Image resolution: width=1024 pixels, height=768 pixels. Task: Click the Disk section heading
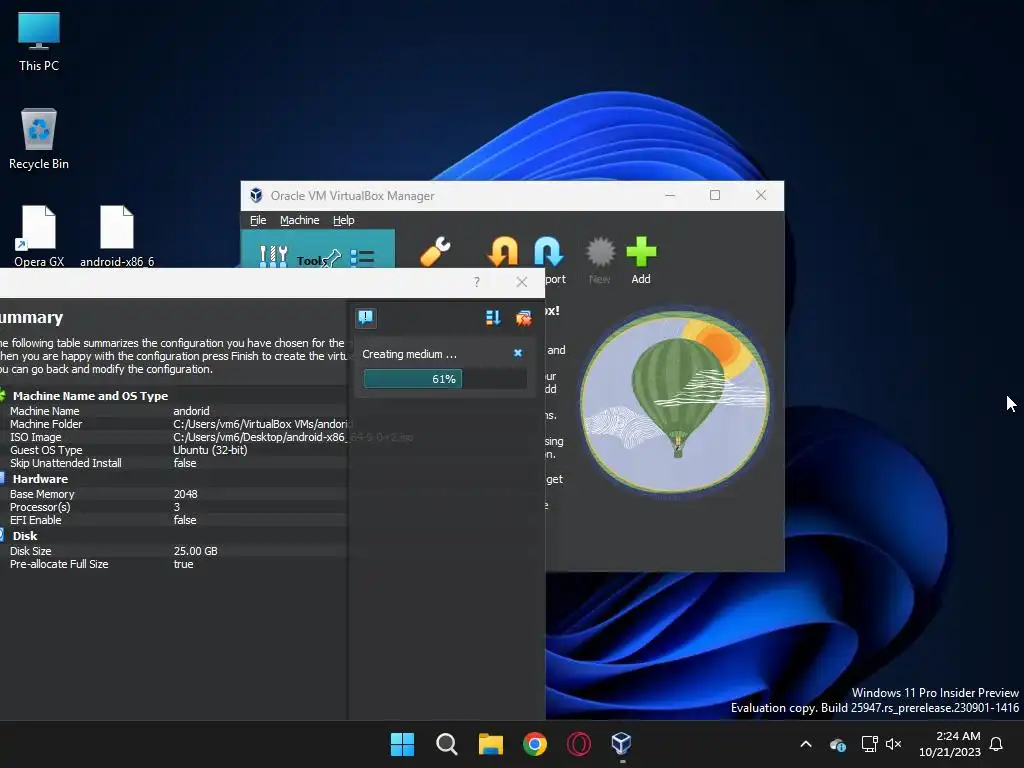coord(25,536)
